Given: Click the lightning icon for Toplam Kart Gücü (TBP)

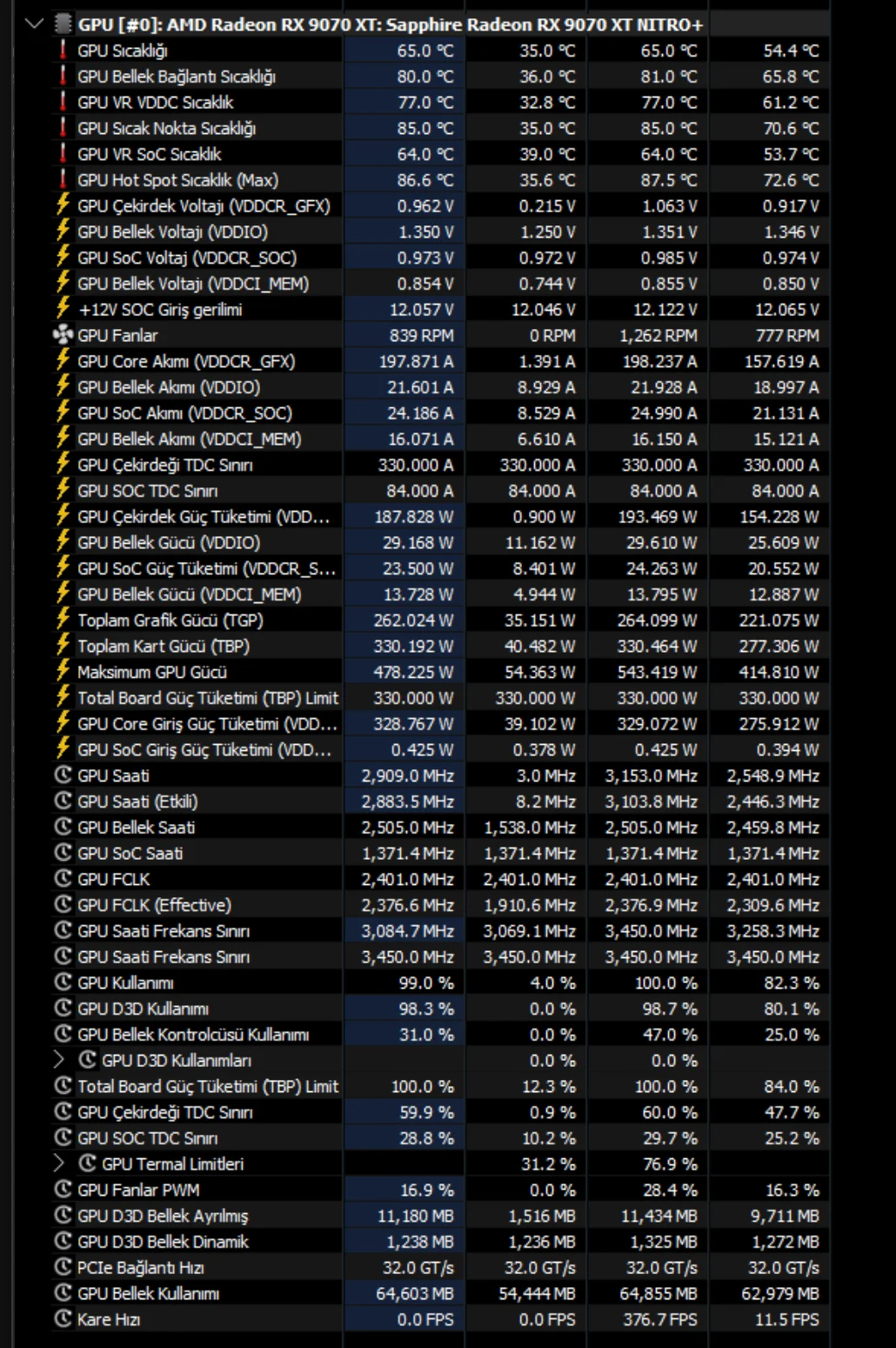Looking at the screenshot, I should pyautogui.click(x=63, y=646).
